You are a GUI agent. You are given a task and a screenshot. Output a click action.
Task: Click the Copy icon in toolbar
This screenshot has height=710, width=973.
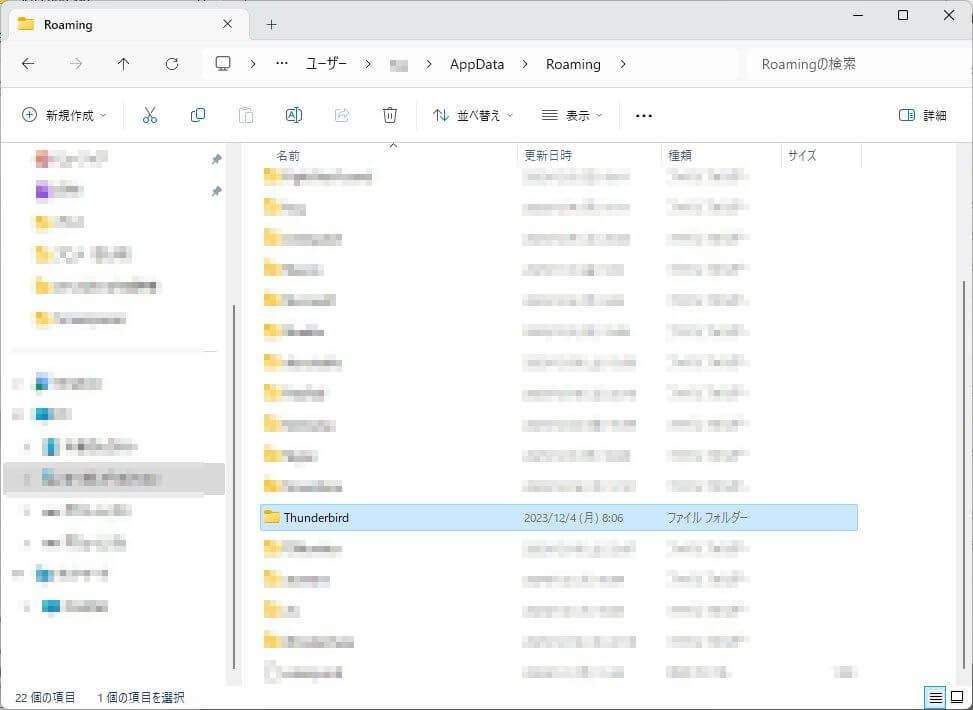pos(198,116)
